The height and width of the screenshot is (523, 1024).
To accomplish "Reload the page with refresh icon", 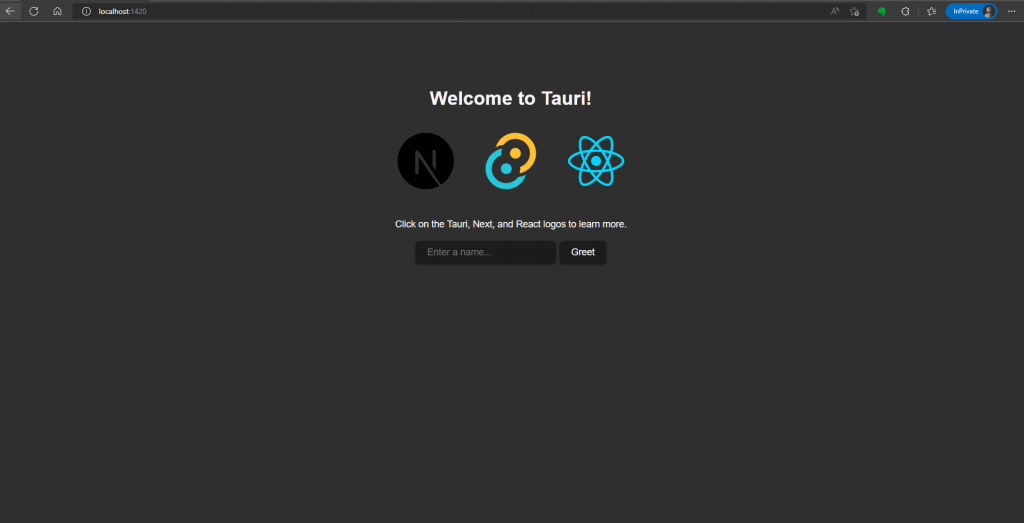I will [x=34, y=11].
